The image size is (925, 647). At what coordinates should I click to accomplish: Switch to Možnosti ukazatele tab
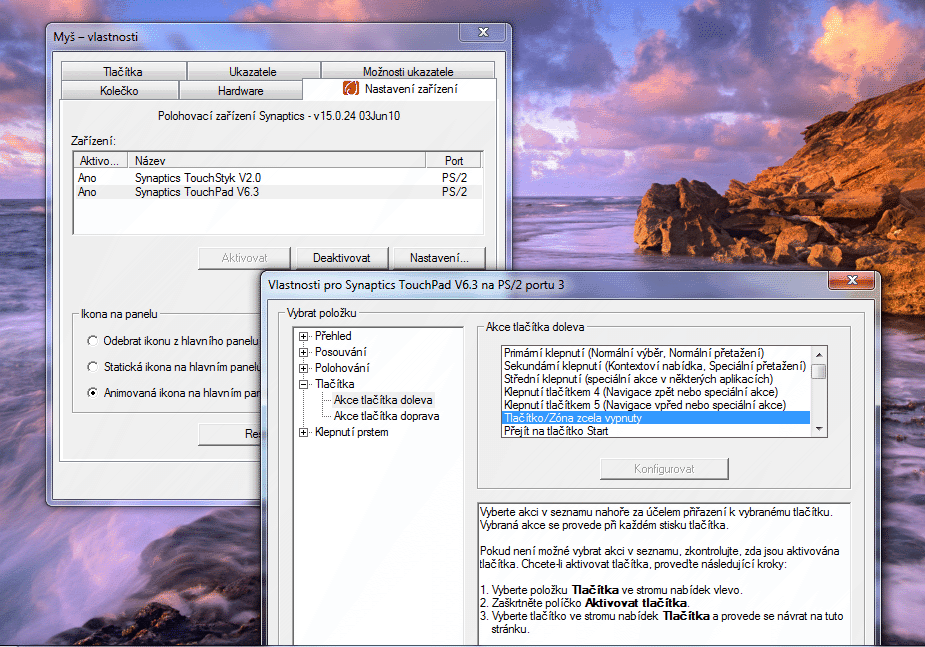[408, 71]
